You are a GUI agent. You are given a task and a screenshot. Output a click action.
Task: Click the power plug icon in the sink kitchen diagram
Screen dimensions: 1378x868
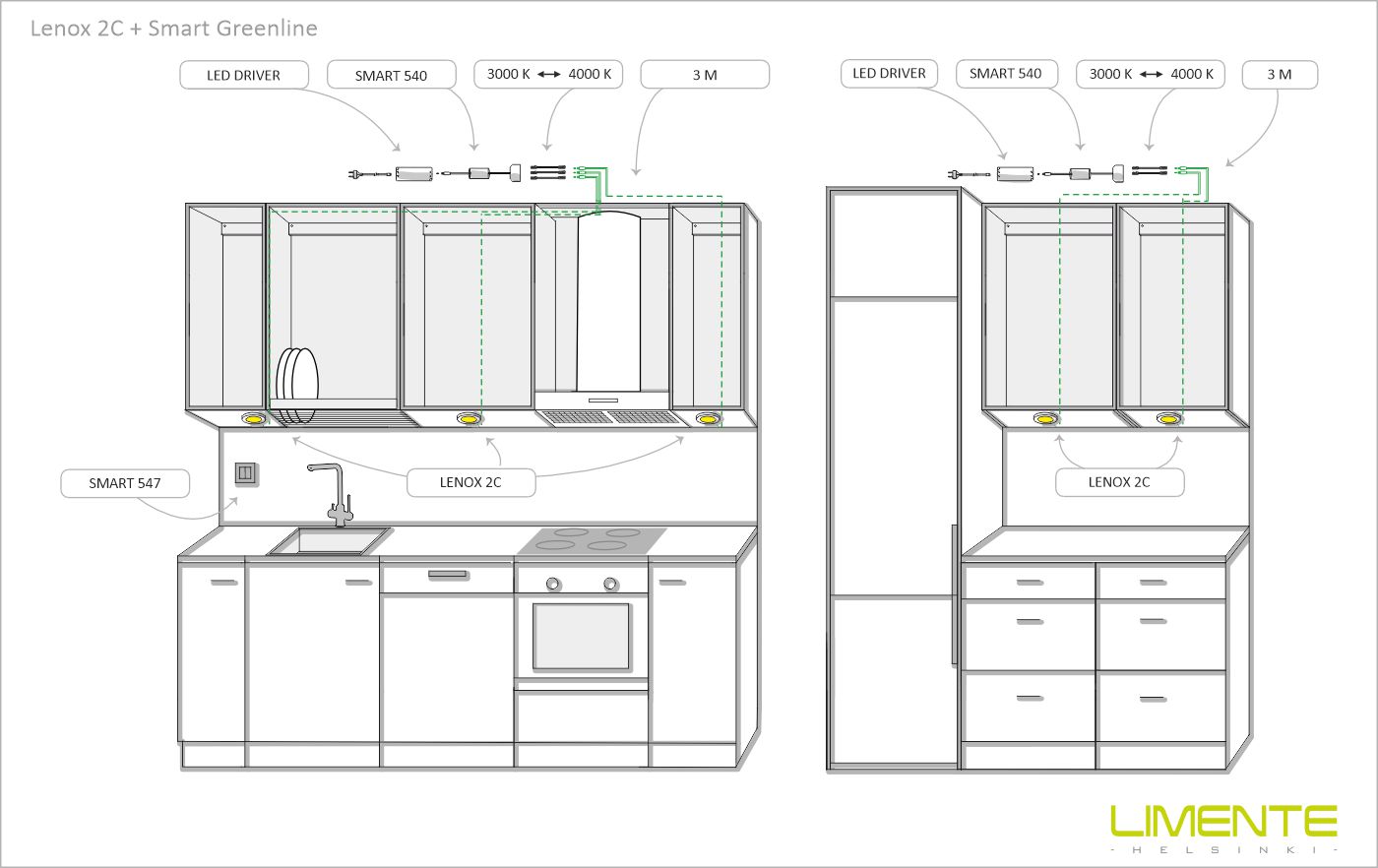coord(368,174)
